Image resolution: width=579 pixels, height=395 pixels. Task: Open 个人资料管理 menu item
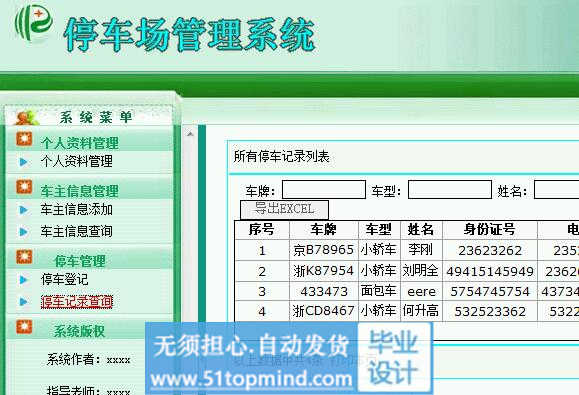[76, 161]
